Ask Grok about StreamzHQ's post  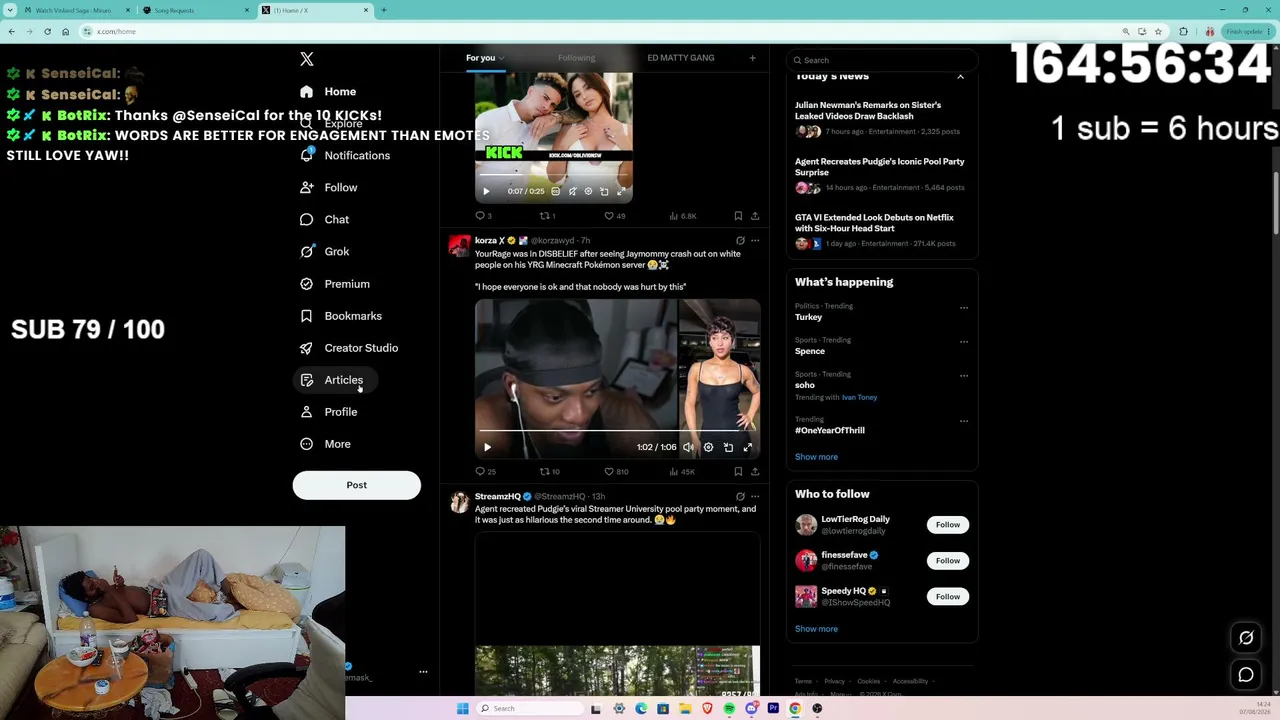click(x=740, y=497)
